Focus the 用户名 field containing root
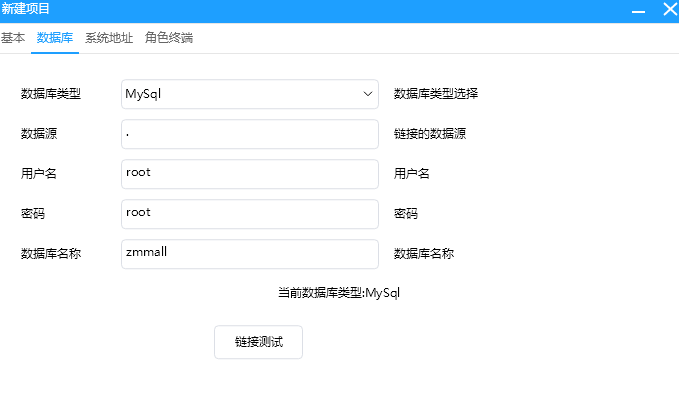Image resolution: width=679 pixels, height=410 pixels. (x=250, y=174)
